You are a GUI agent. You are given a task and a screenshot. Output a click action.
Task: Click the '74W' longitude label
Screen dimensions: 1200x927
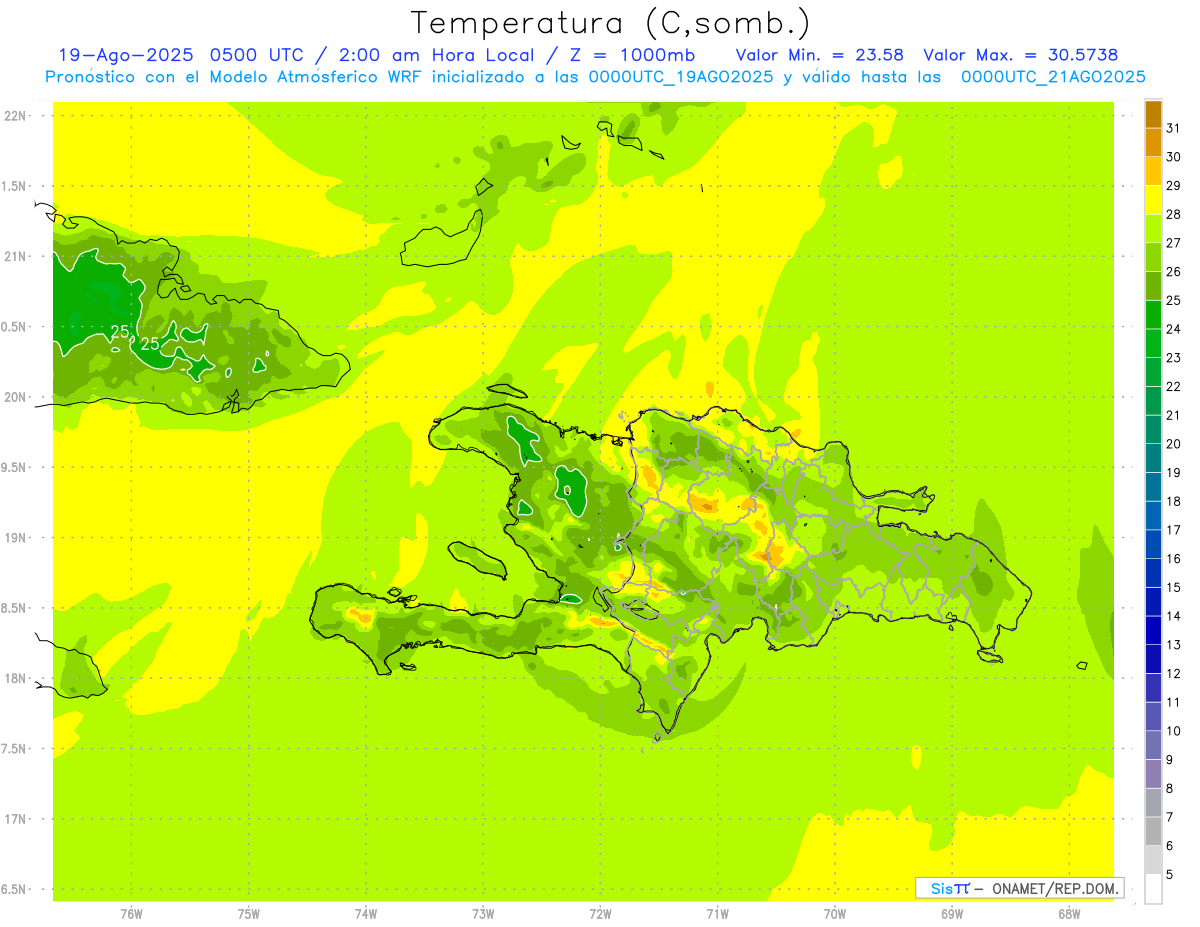coord(366,914)
